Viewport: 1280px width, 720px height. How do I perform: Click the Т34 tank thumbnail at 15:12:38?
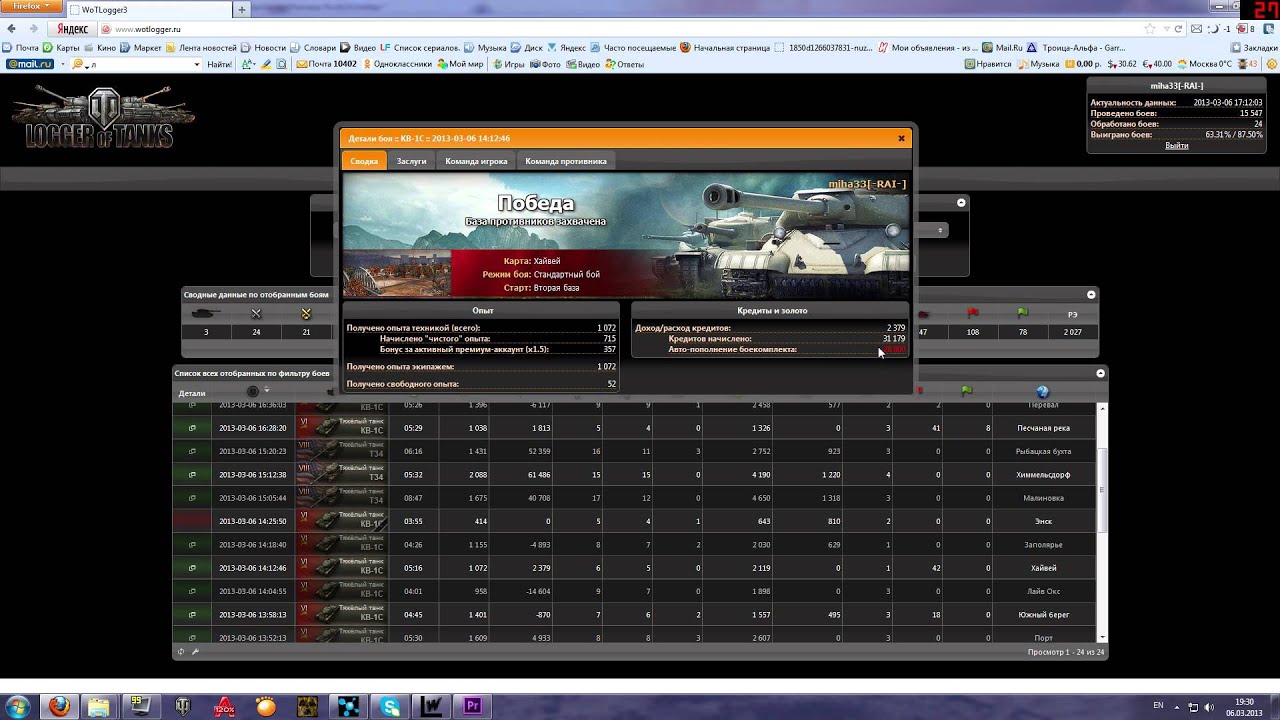coord(340,475)
